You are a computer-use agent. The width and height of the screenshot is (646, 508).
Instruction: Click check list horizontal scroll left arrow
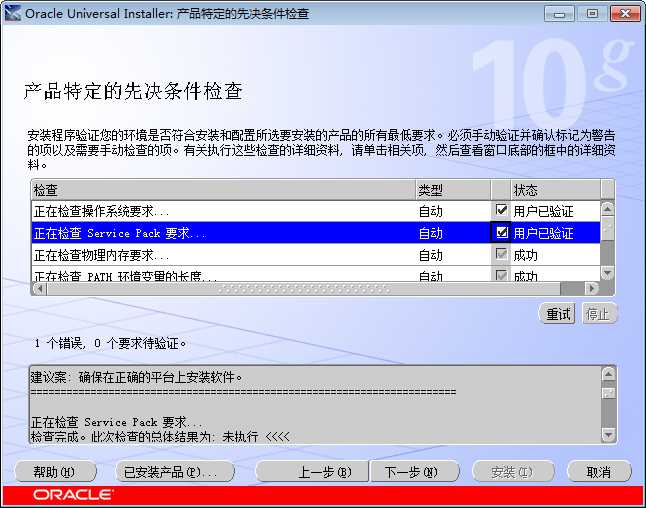(x=39, y=288)
